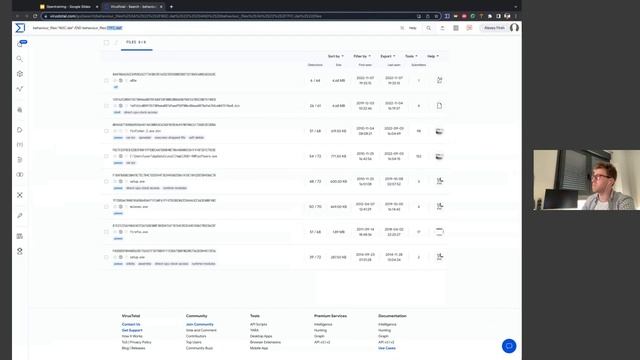This screenshot has height=360, width=640.
Task: Open the Browser Extensions footer link
Action: pyautogui.click(x=265, y=342)
